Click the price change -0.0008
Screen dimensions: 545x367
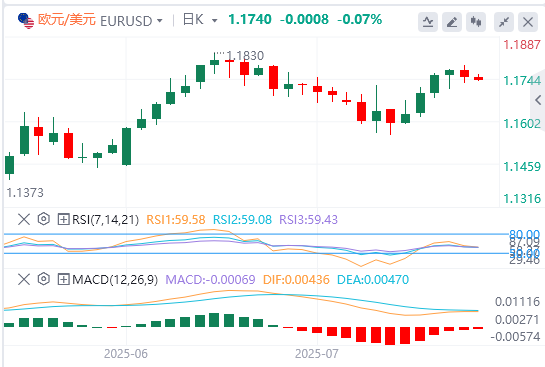point(304,19)
